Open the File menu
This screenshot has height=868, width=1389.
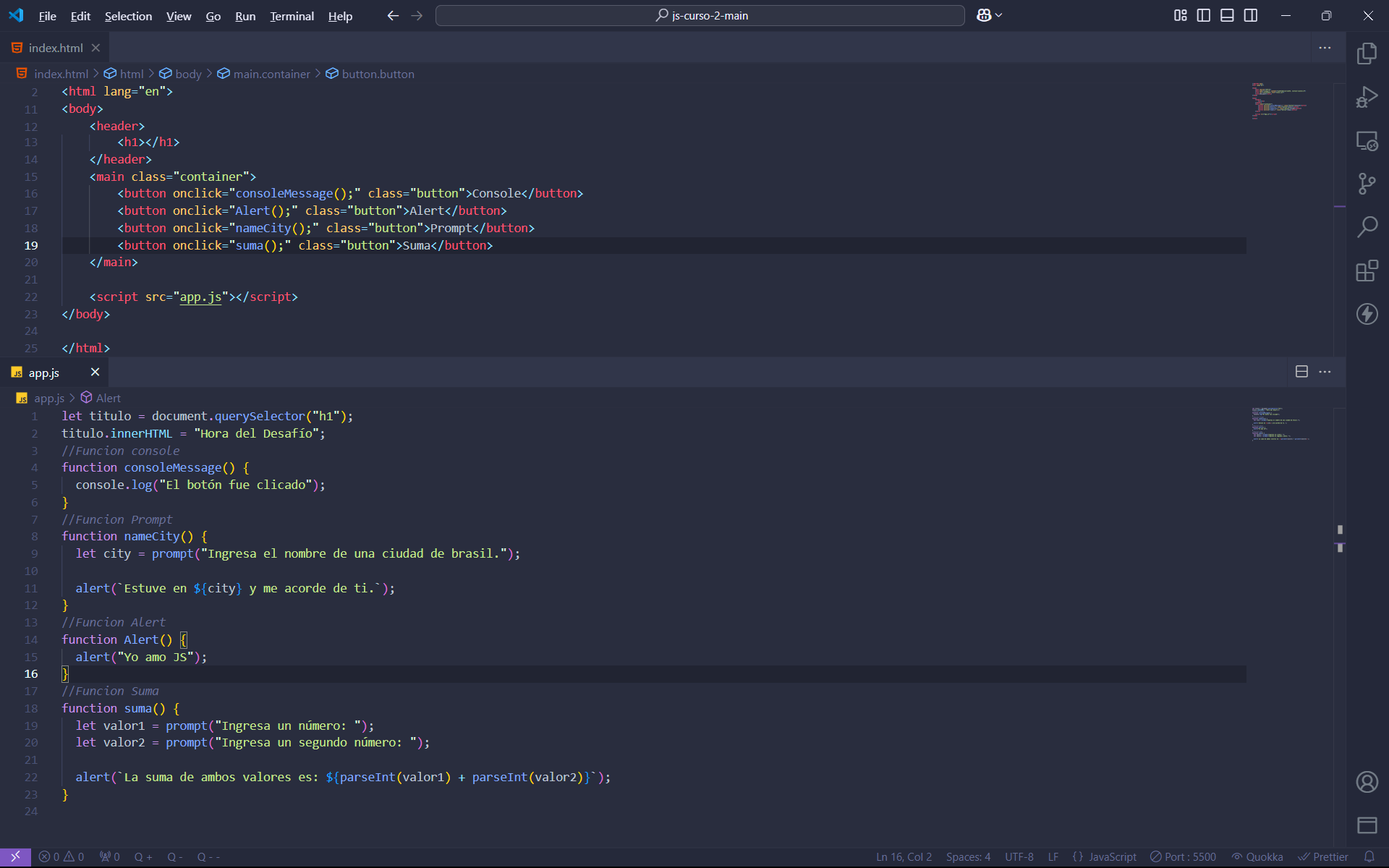[47, 16]
